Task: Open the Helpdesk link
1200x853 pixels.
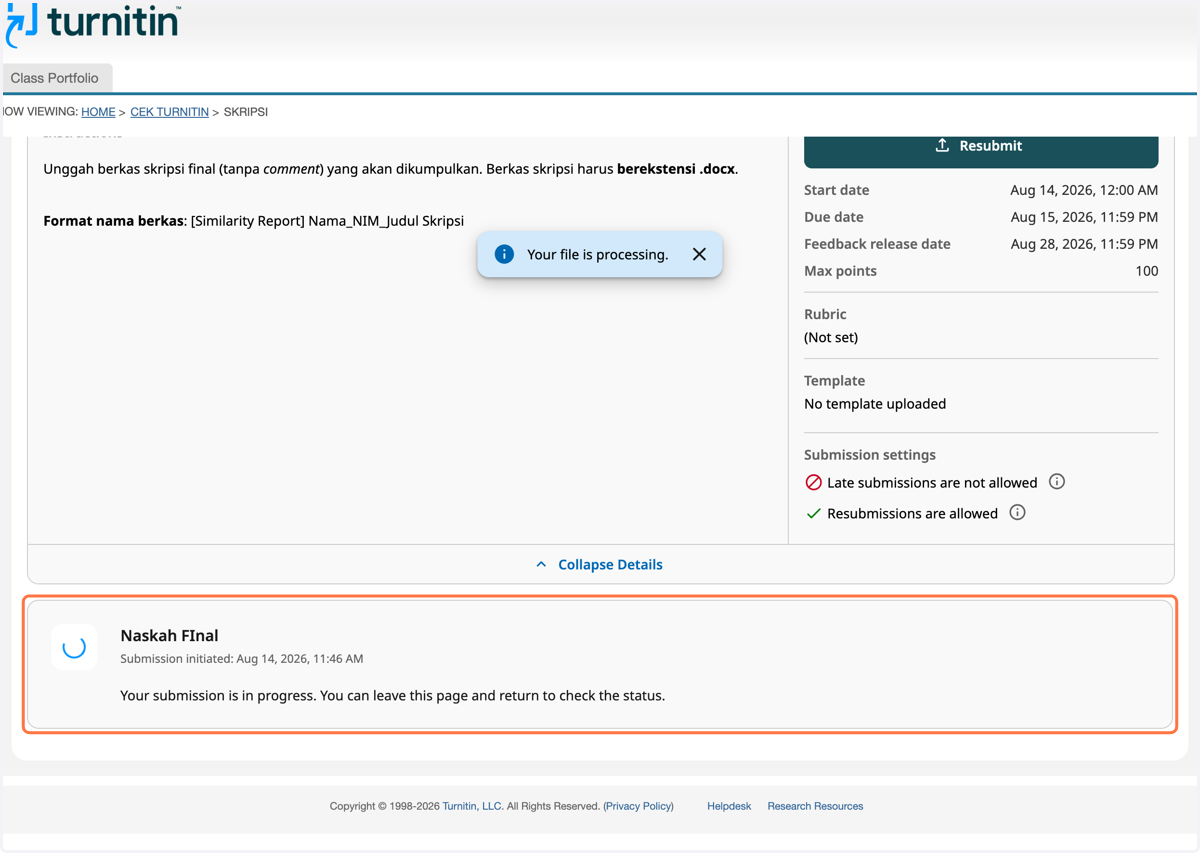Action: tap(729, 806)
